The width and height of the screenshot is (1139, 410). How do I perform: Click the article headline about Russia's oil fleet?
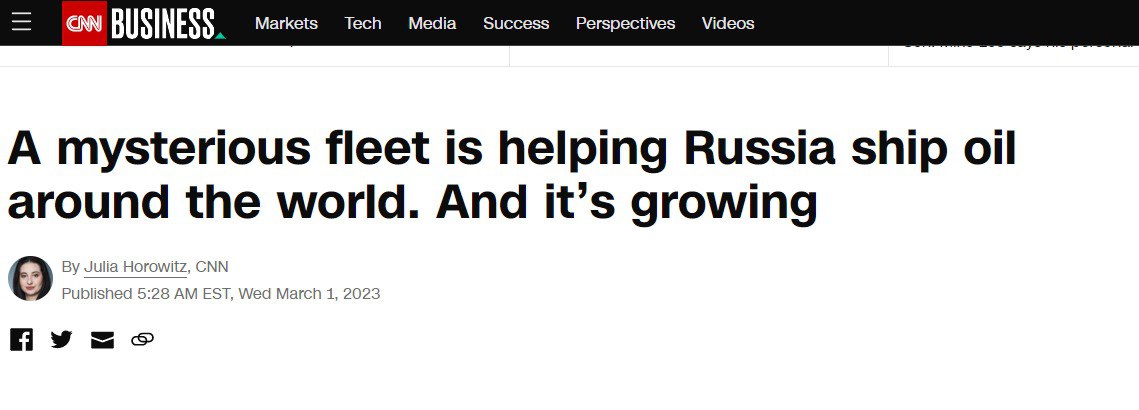pos(510,176)
